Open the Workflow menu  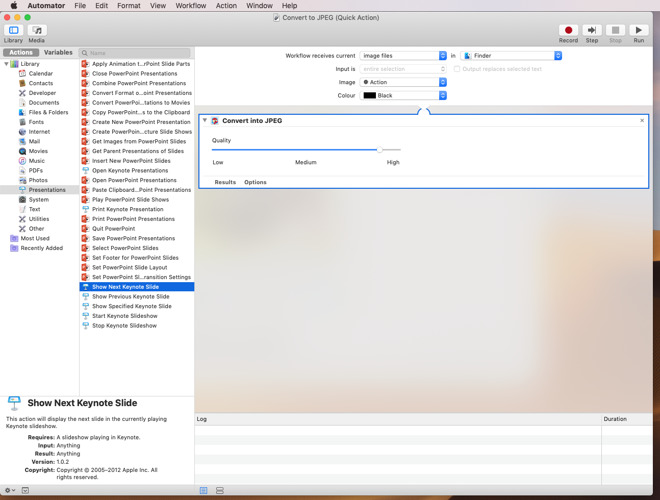coord(191,5)
